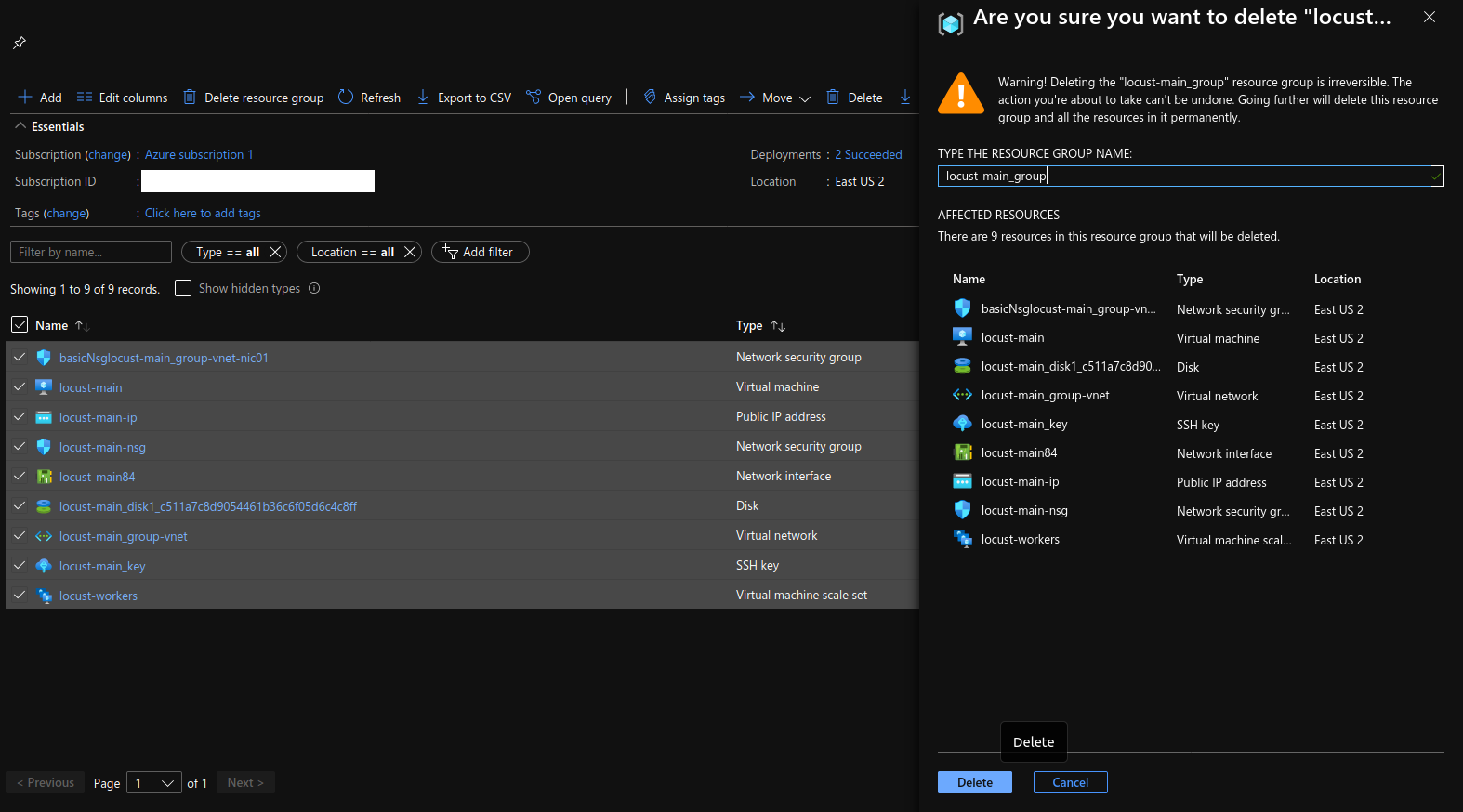This screenshot has height=812, width=1463.
Task: Click the locust-main virtual machine icon in list
Action: (x=44, y=386)
